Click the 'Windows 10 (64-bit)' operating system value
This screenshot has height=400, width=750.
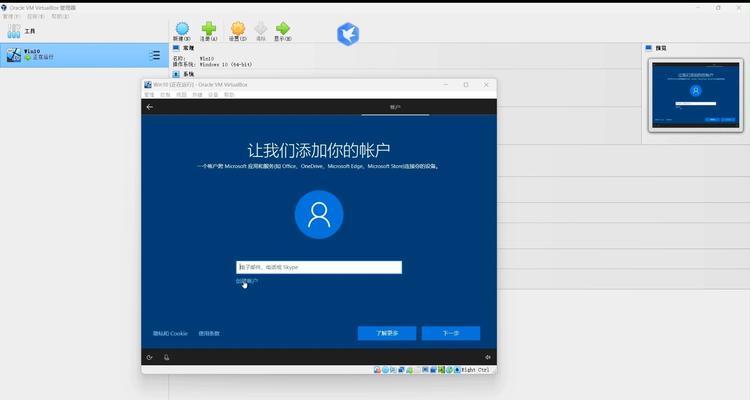pyautogui.click(x=226, y=64)
